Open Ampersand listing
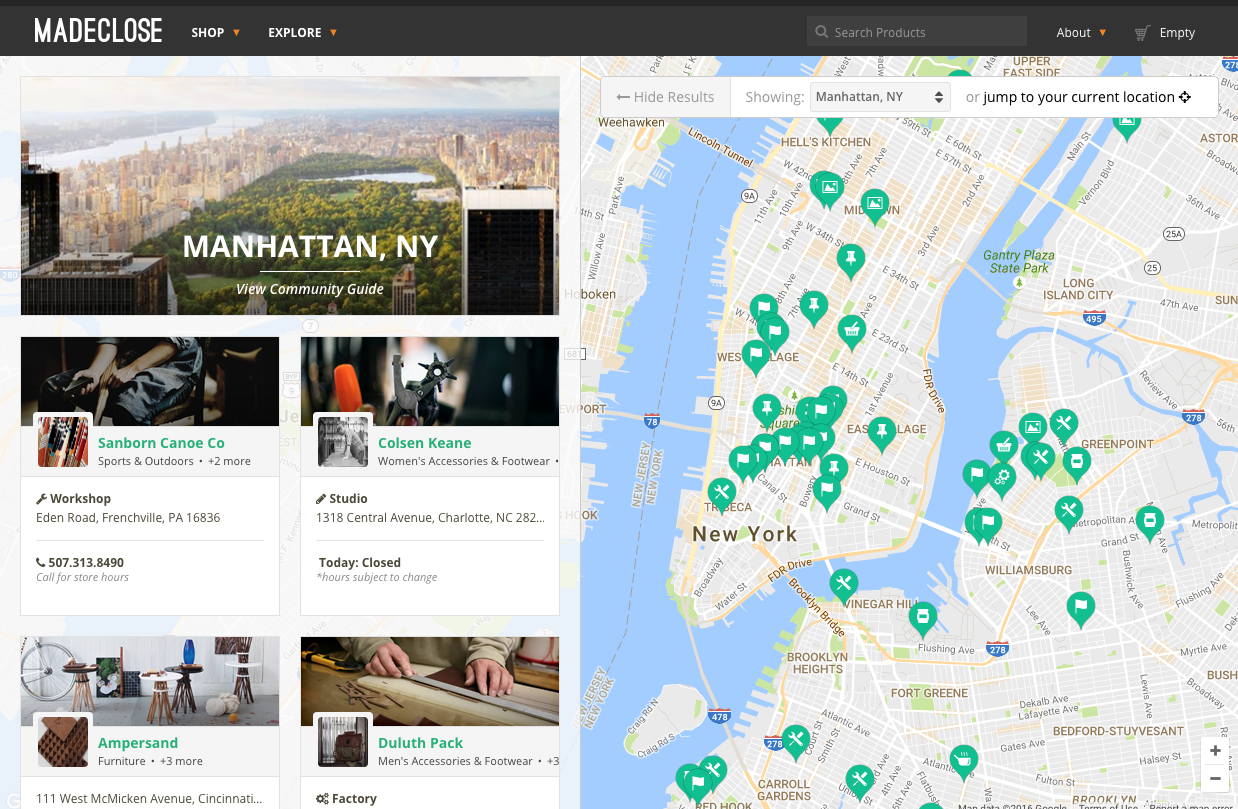The height and width of the screenshot is (809, 1238). point(138,743)
